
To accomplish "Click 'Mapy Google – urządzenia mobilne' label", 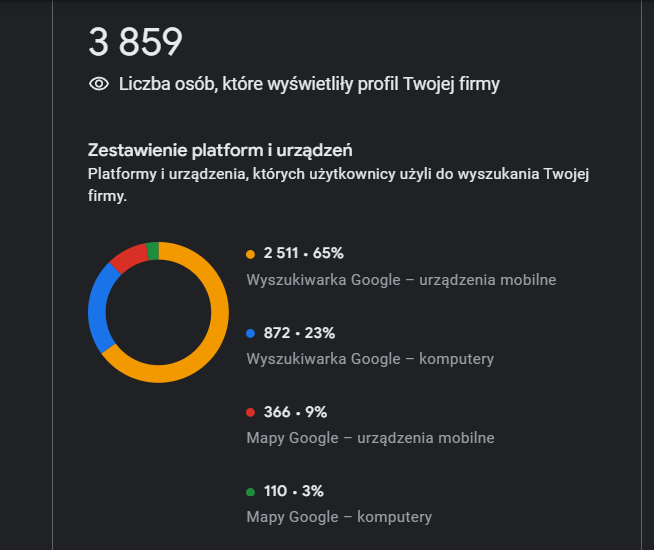I will pyautogui.click(x=370, y=437).
